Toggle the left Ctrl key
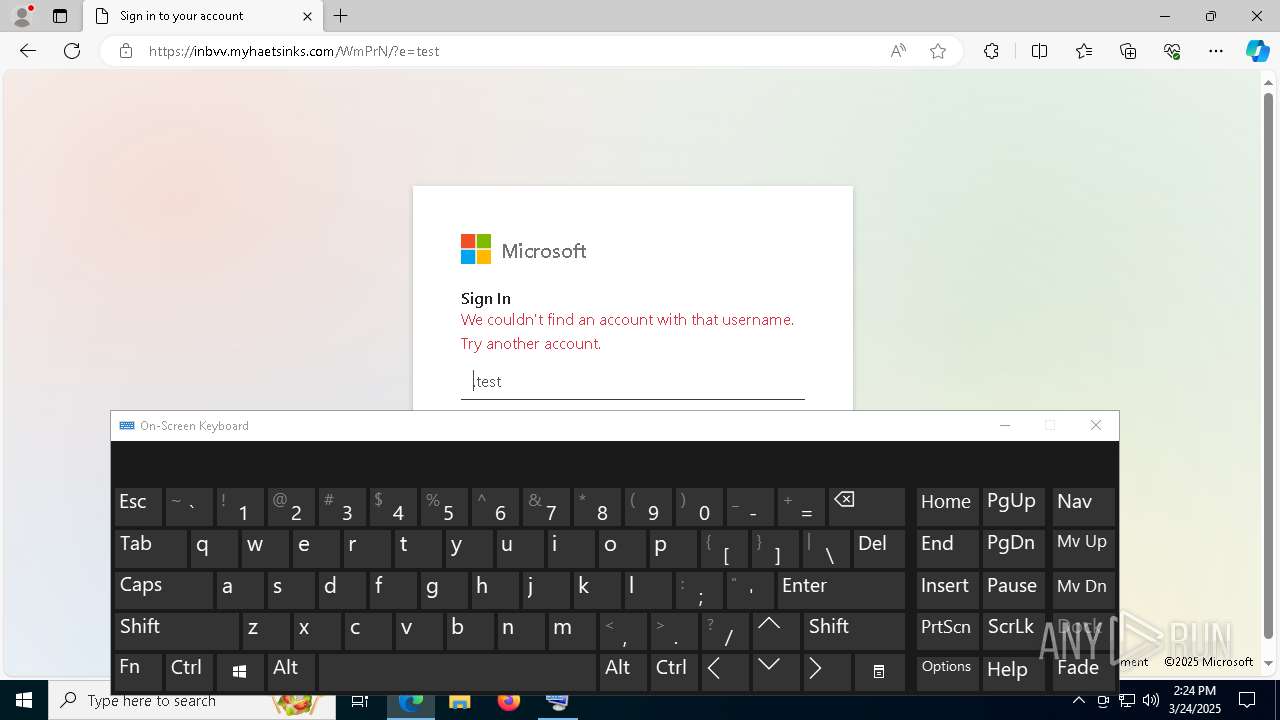The image size is (1280, 720). pyautogui.click(x=188, y=672)
